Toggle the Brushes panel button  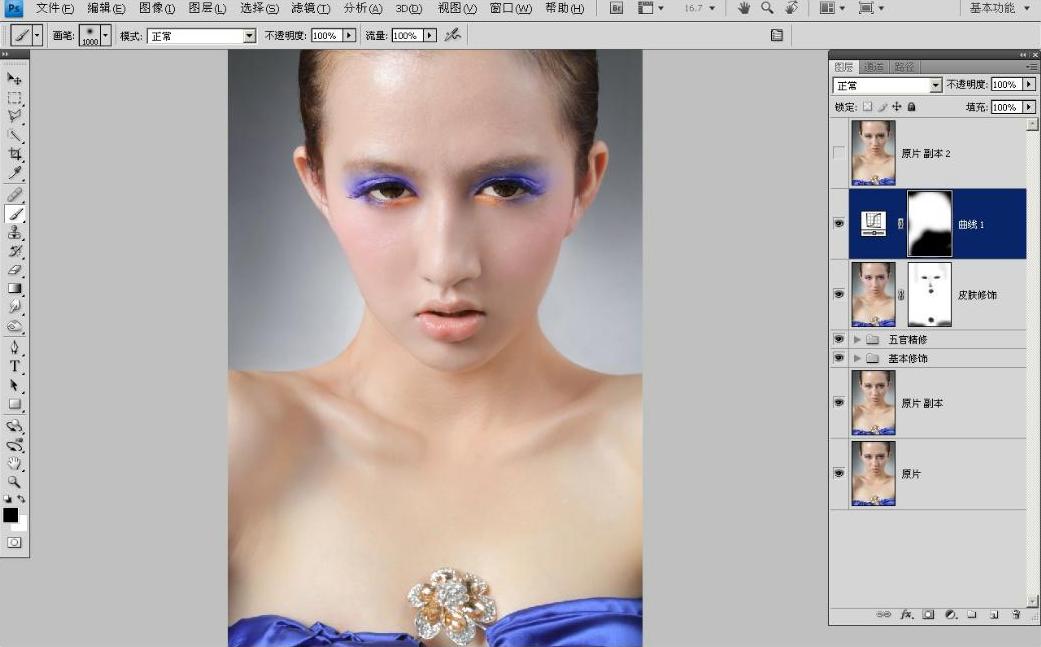tap(777, 35)
